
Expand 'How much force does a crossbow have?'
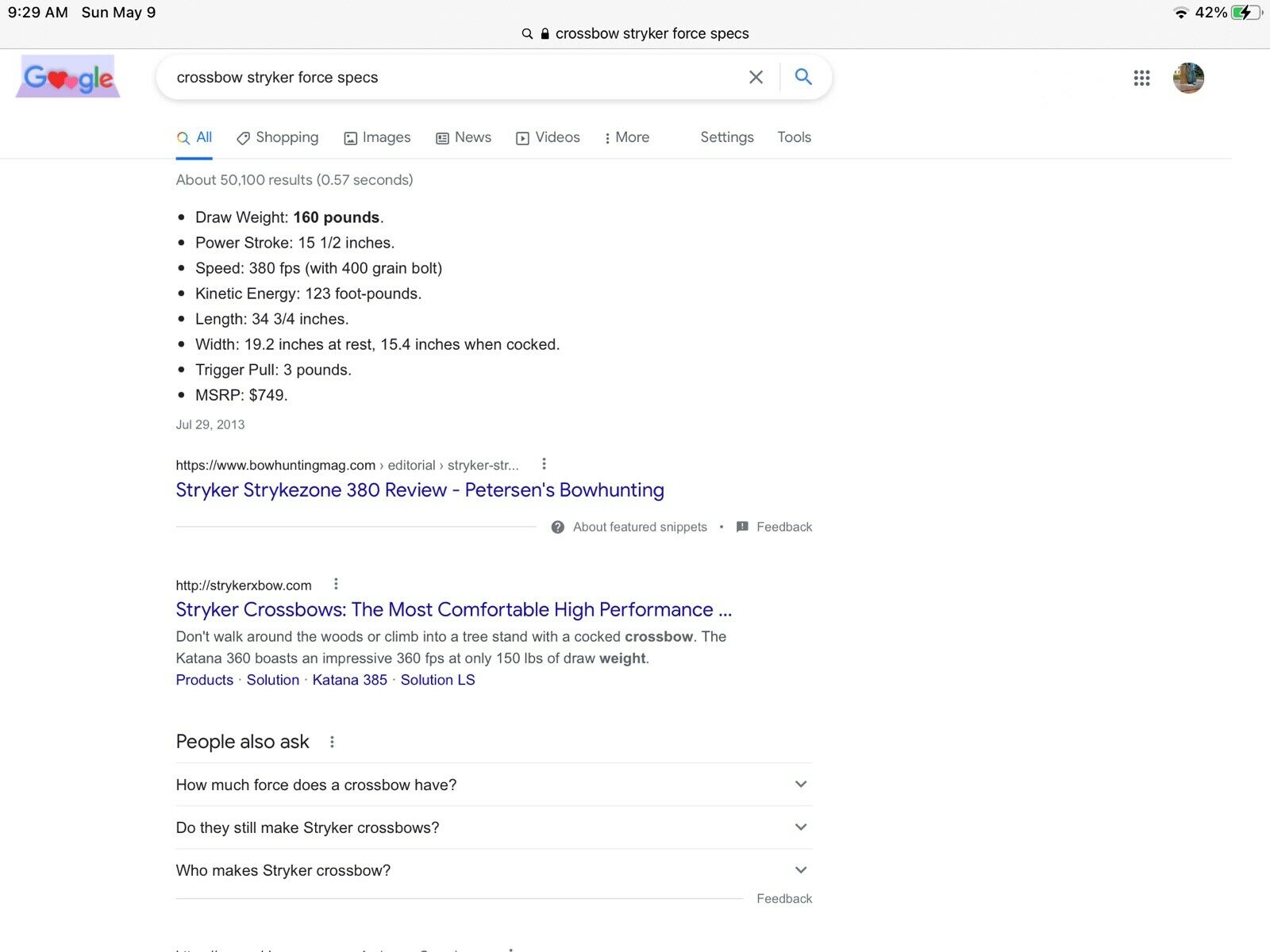[494, 785]
